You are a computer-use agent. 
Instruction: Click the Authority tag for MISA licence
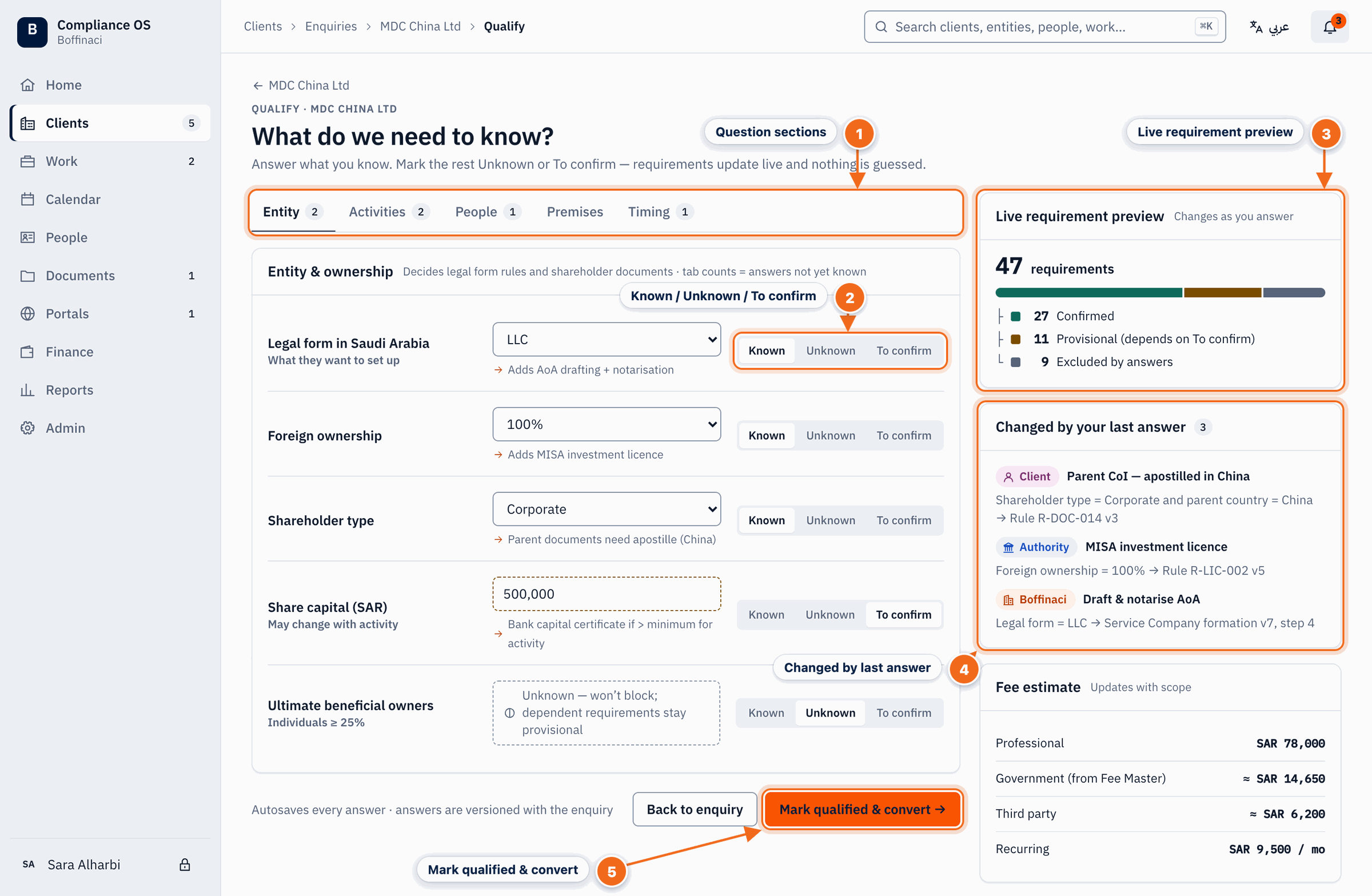pyautogui.click(x=1036, y=546)
